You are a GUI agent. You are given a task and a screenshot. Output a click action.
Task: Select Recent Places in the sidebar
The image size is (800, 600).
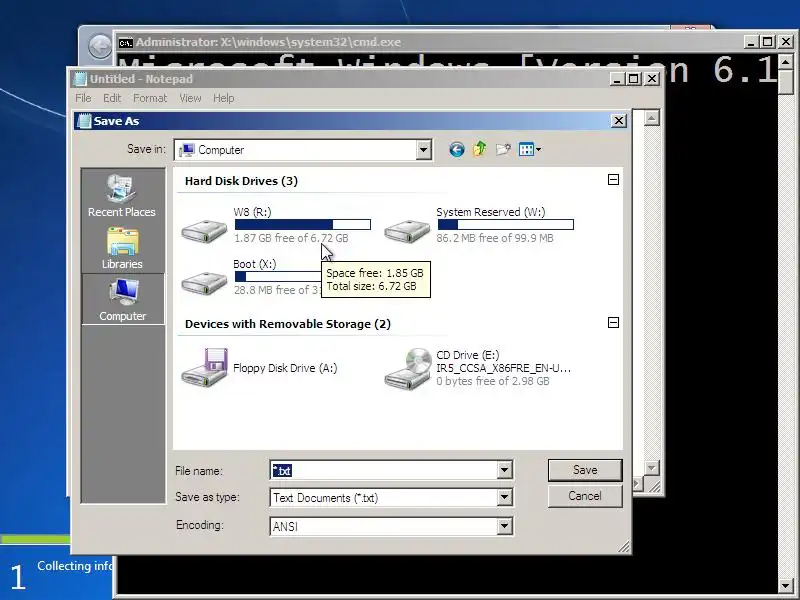pyautogui.click(x=122, y=196)
